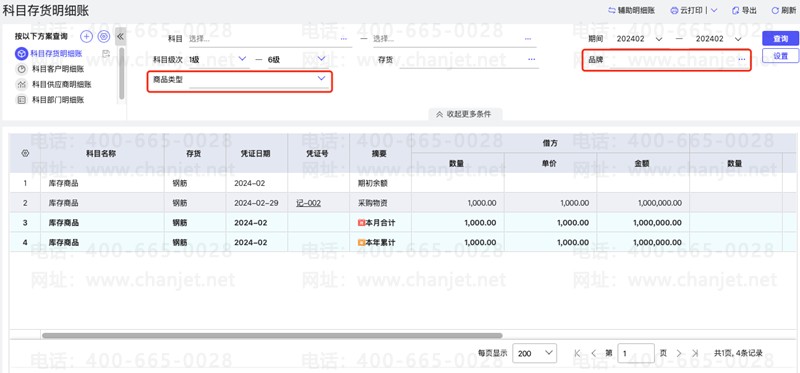This screenshot has height=373, width=800.
Task: Expand the 云打印 dropdown arrow
Action: [714, 10]
